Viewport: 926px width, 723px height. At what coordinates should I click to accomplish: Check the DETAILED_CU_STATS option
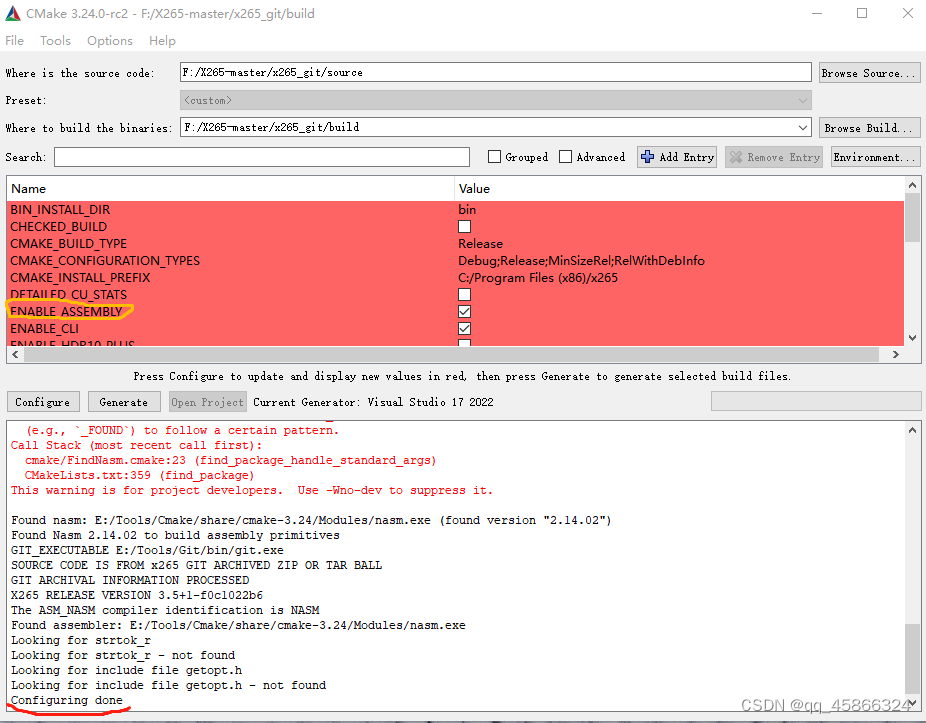(x=464, y=294)
